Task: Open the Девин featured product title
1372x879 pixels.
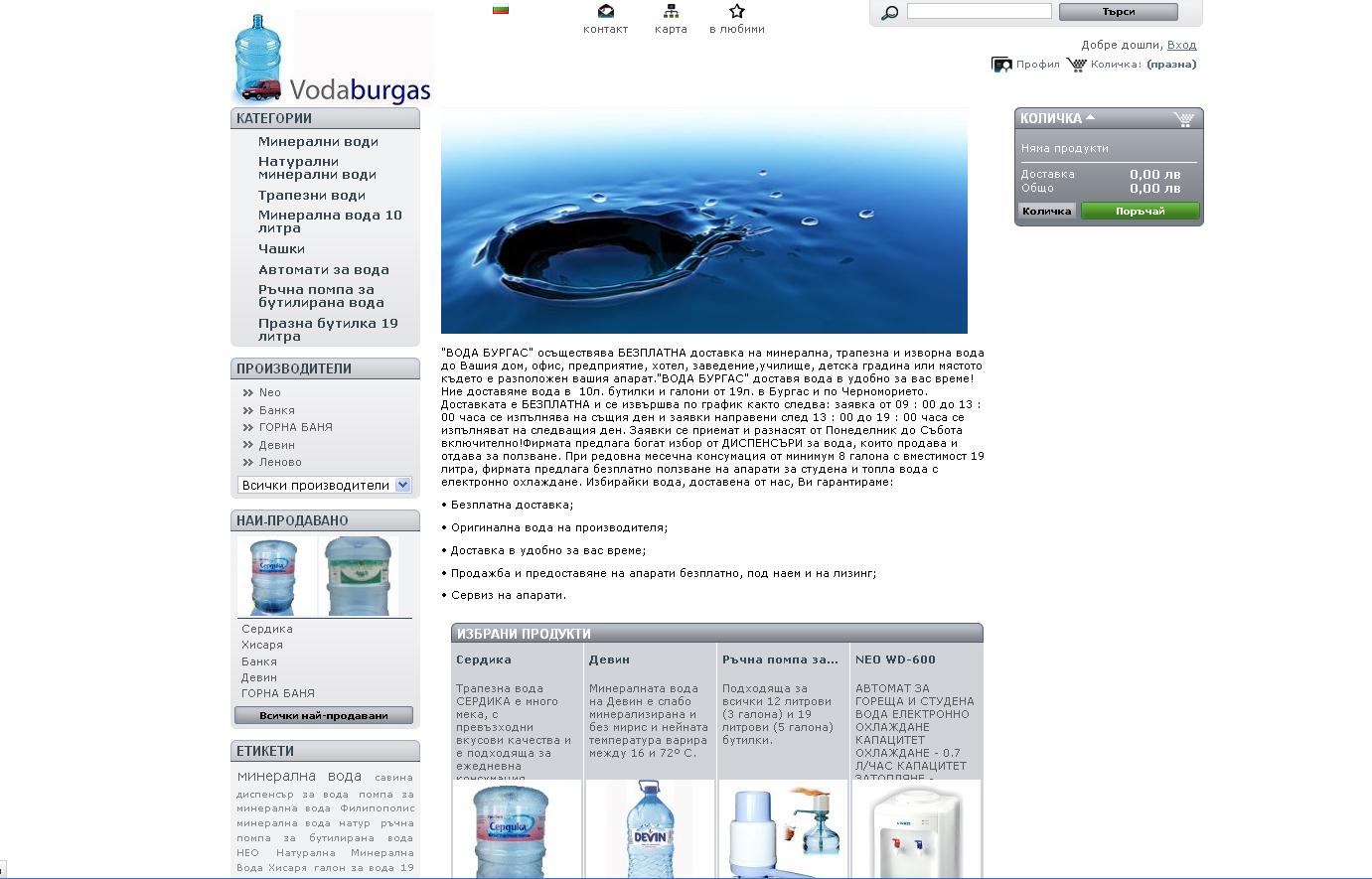Action: (x=609, y=659)
